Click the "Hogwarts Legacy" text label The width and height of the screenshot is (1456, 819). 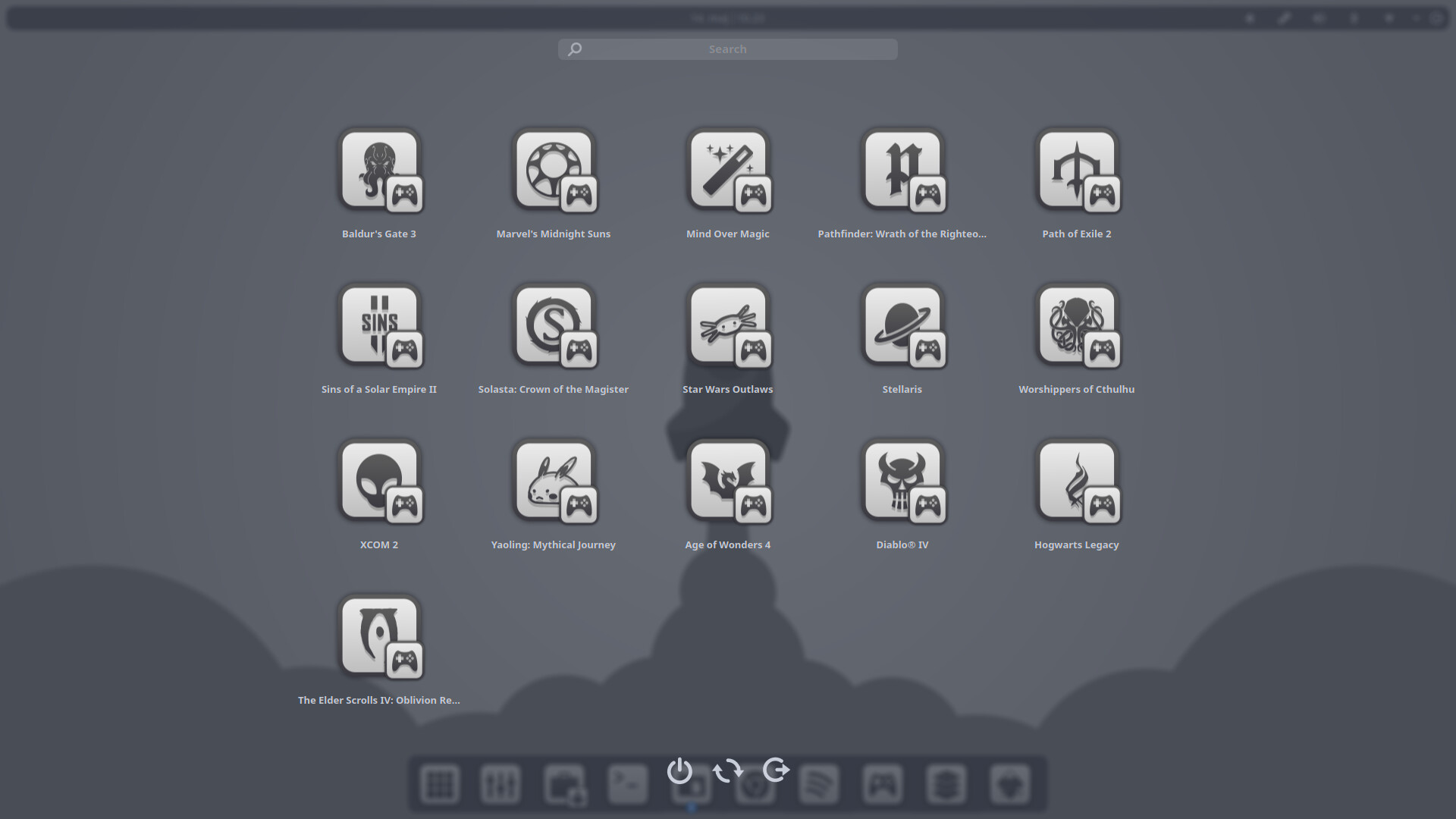pos(1077,544)
